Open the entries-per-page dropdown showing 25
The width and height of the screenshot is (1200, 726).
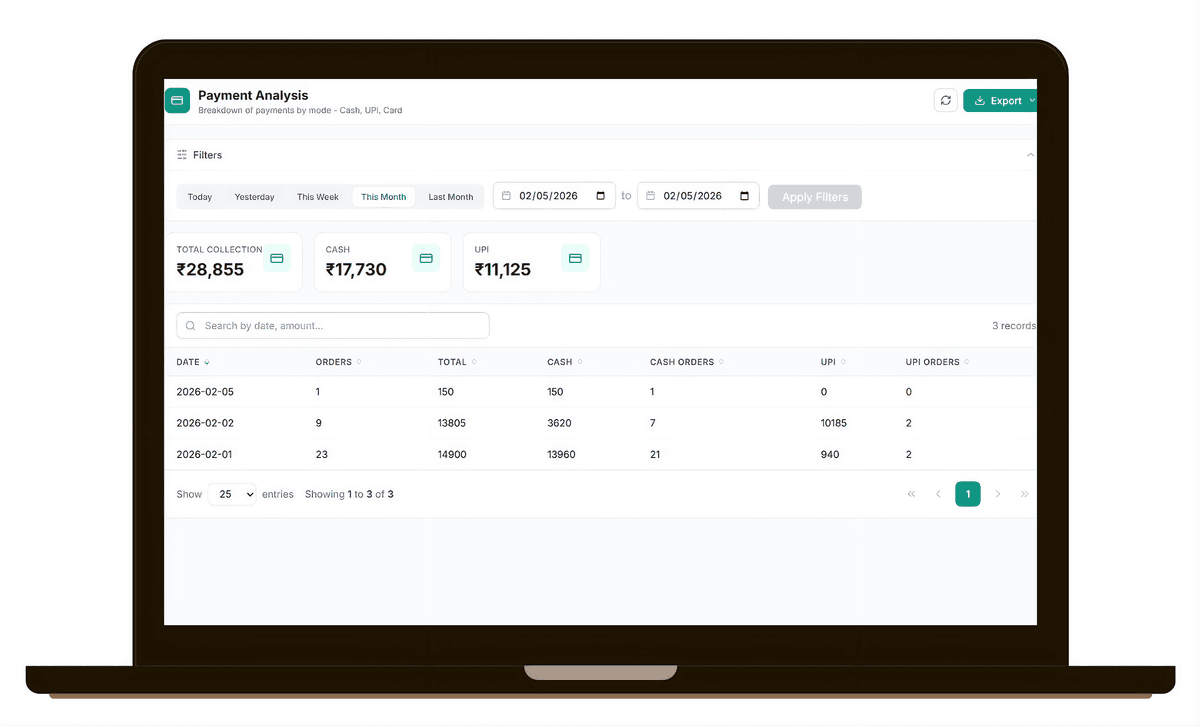click(x=232, y=493)
